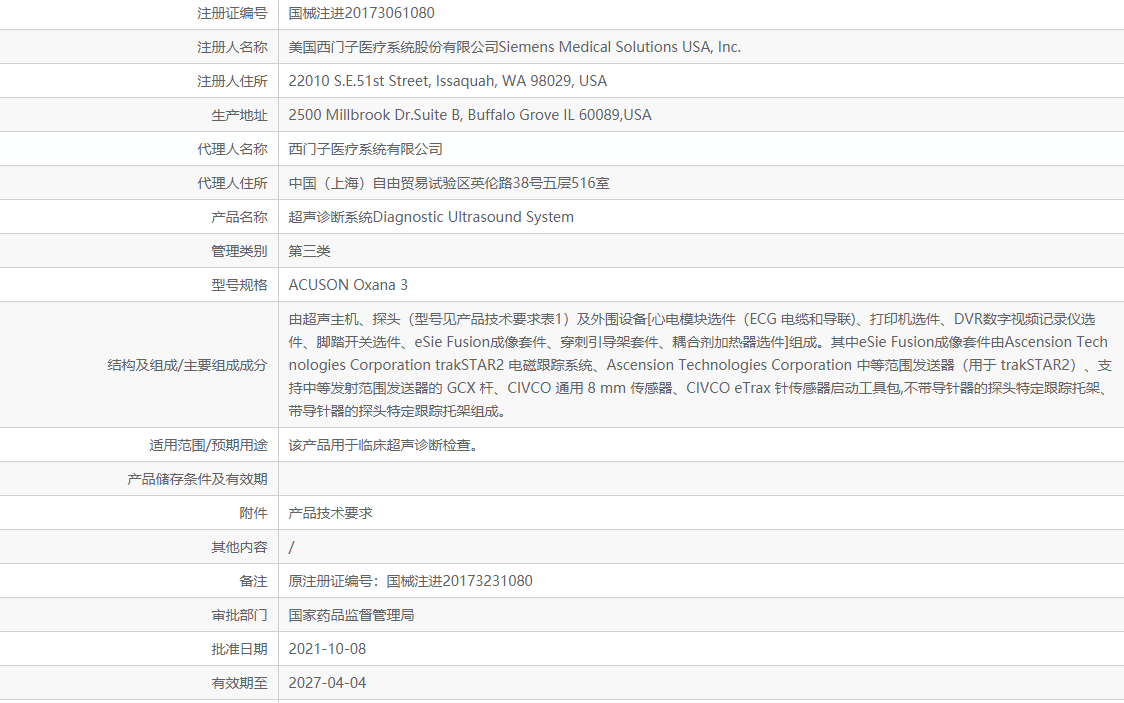This screenshot has width=1124, height=703.
Task: Click the 有效期至 label
Action: (x=239, y=684)
